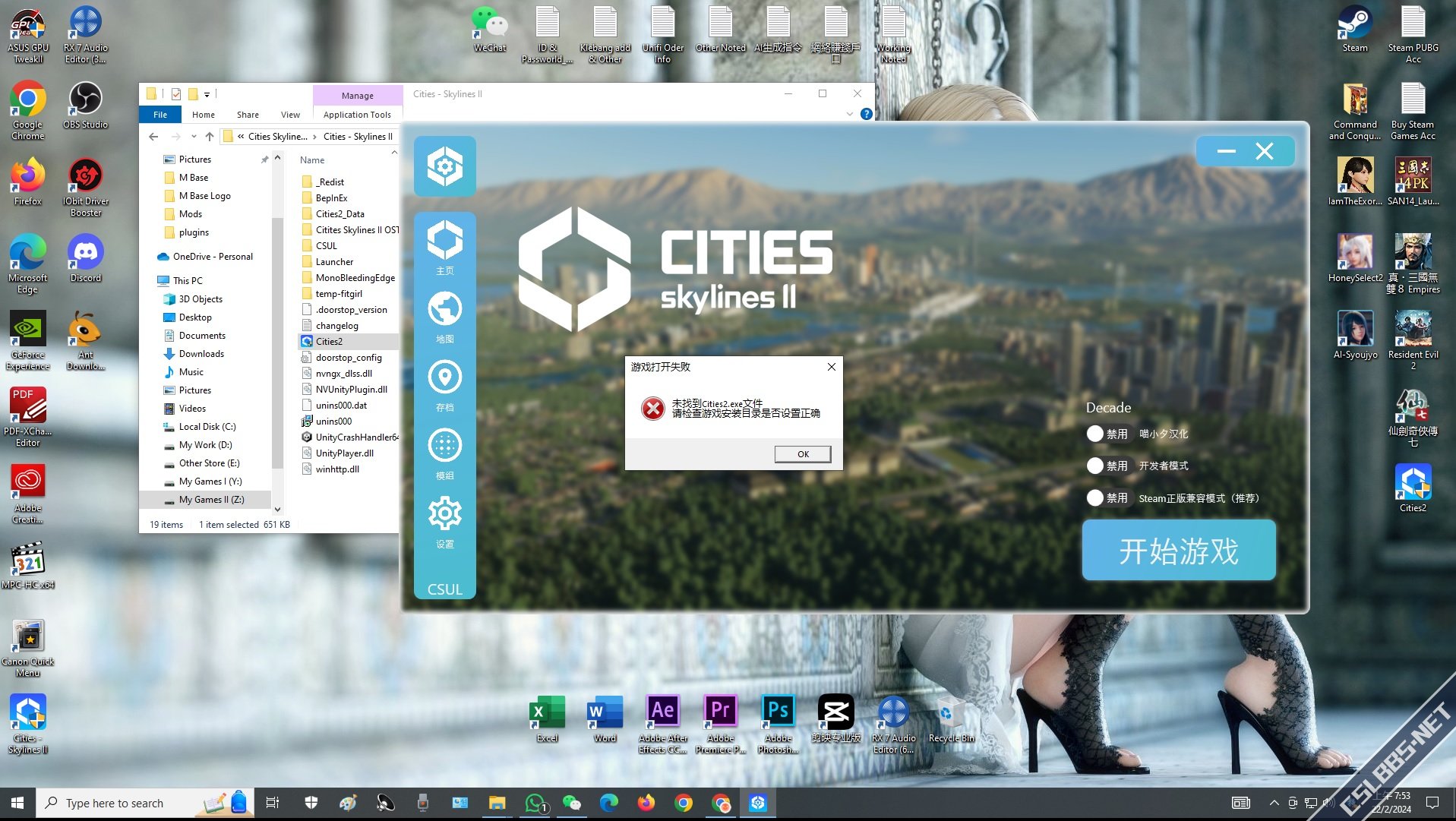Toggle the Steam正版兼容模式 switch

(x=1095, y=498)
